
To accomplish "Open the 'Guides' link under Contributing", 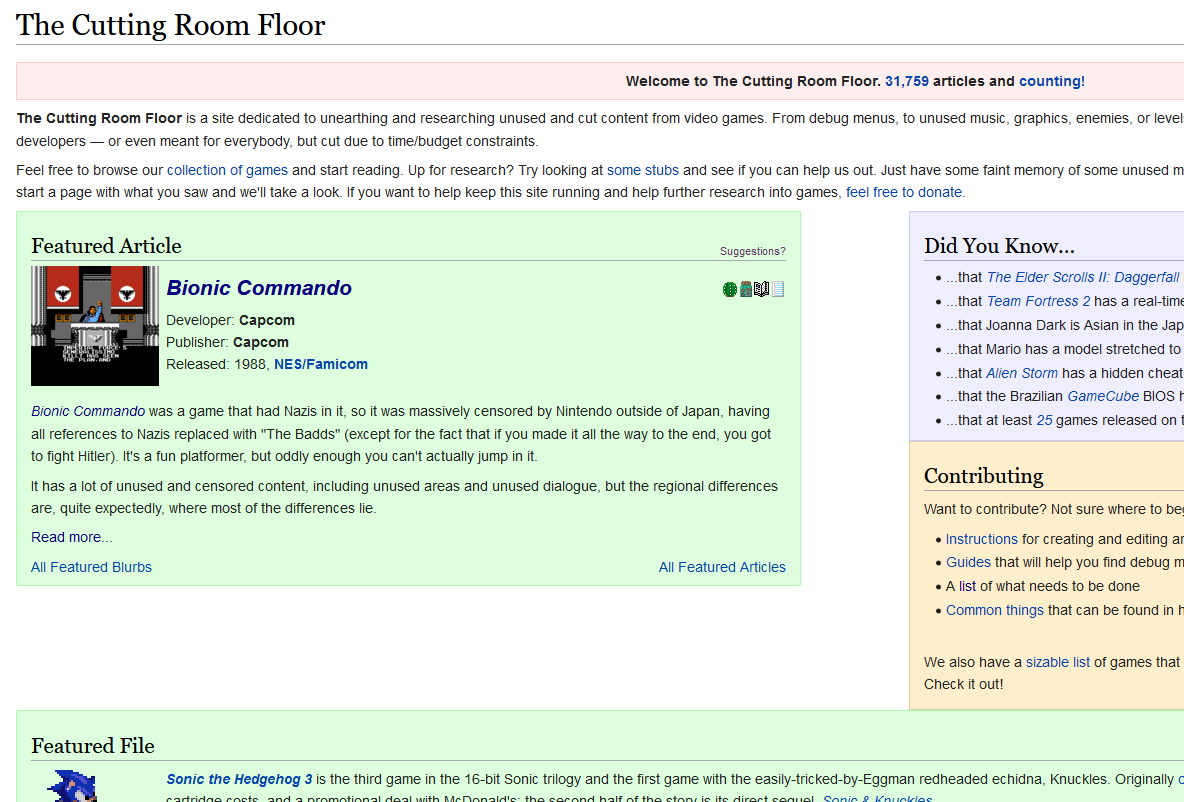I will click(x=968, y=562).
